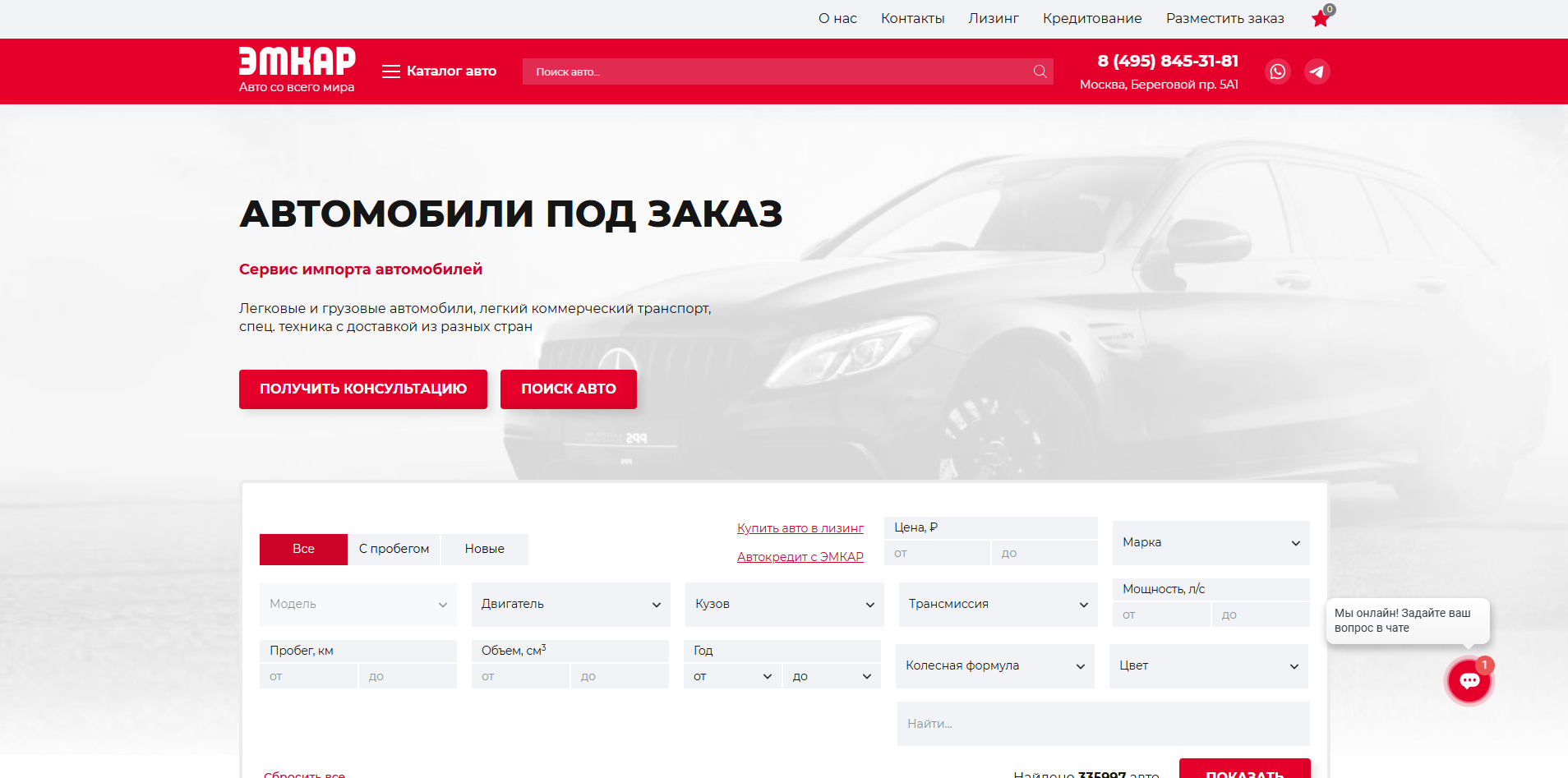Open the red chat widget bubble
Screen dimensions: 1568x778
1469,680
